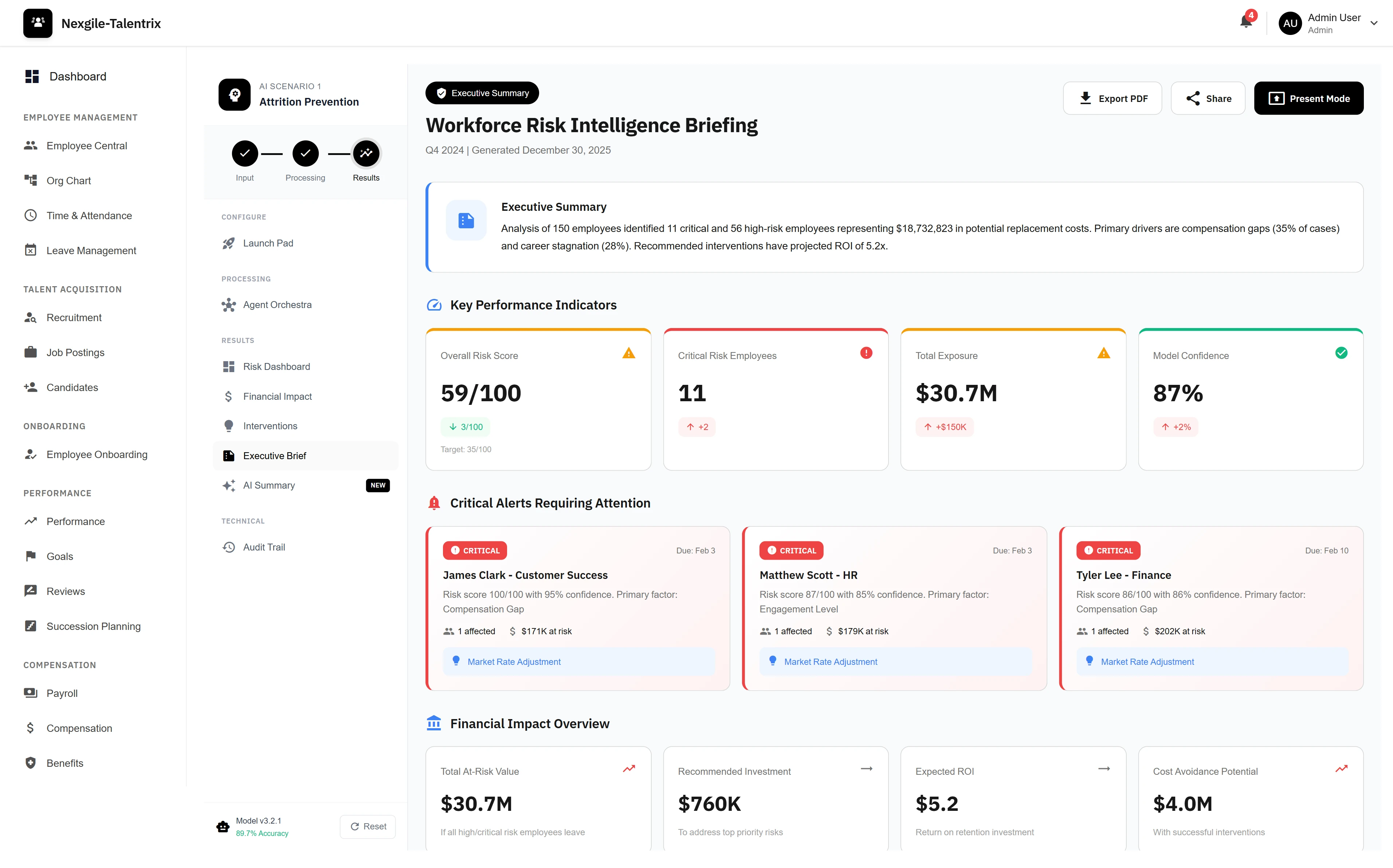Enter Present Mode
Screen dimensions: 1393x868
[1308, 98]
